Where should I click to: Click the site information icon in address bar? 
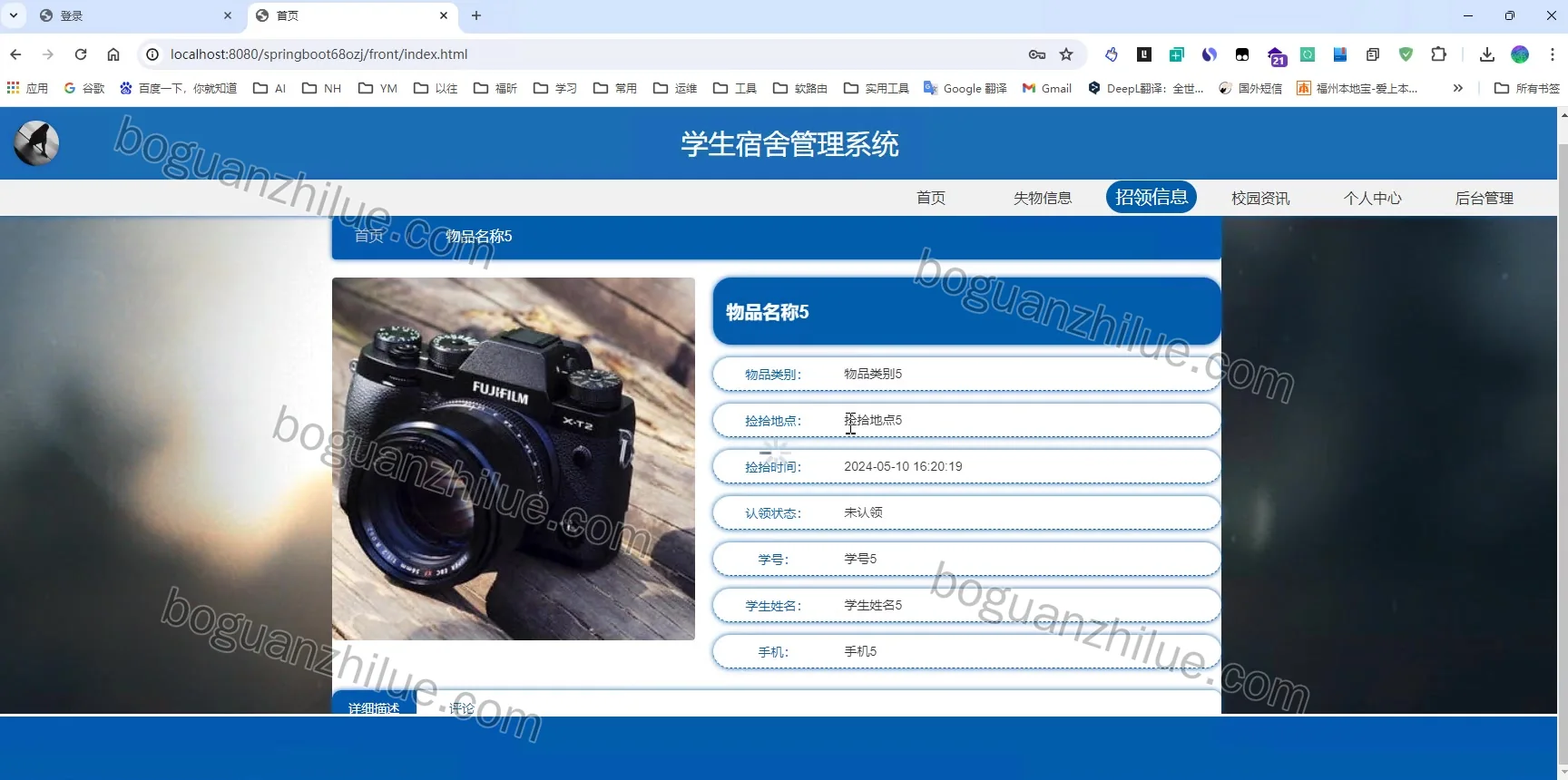pos(152,54)
